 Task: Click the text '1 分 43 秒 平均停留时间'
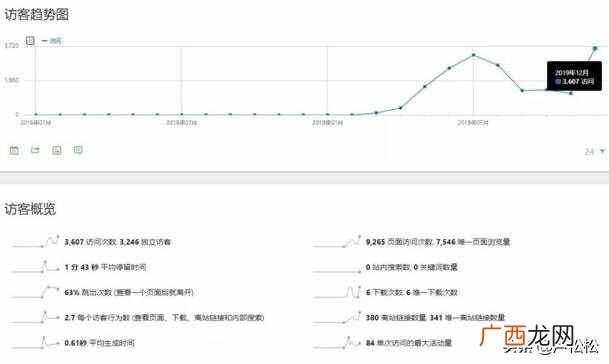tap(105, 267)
